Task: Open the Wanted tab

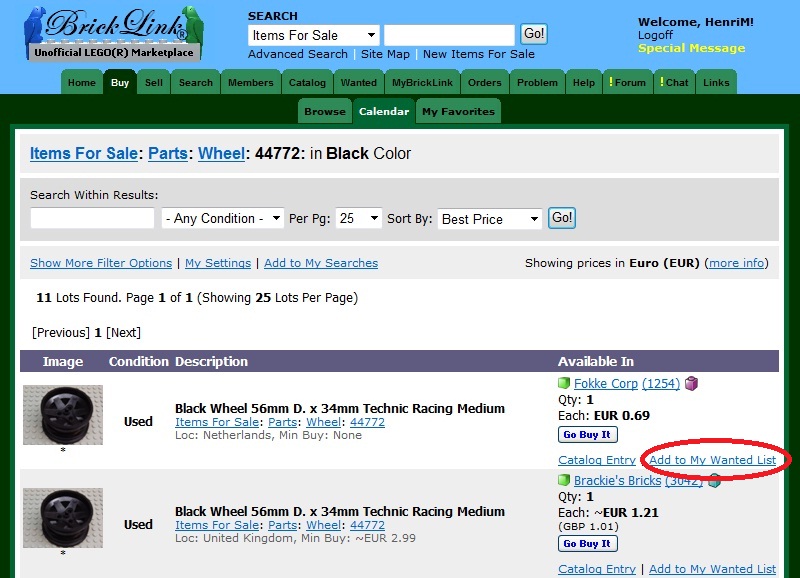Action: [x=358, y=83]
